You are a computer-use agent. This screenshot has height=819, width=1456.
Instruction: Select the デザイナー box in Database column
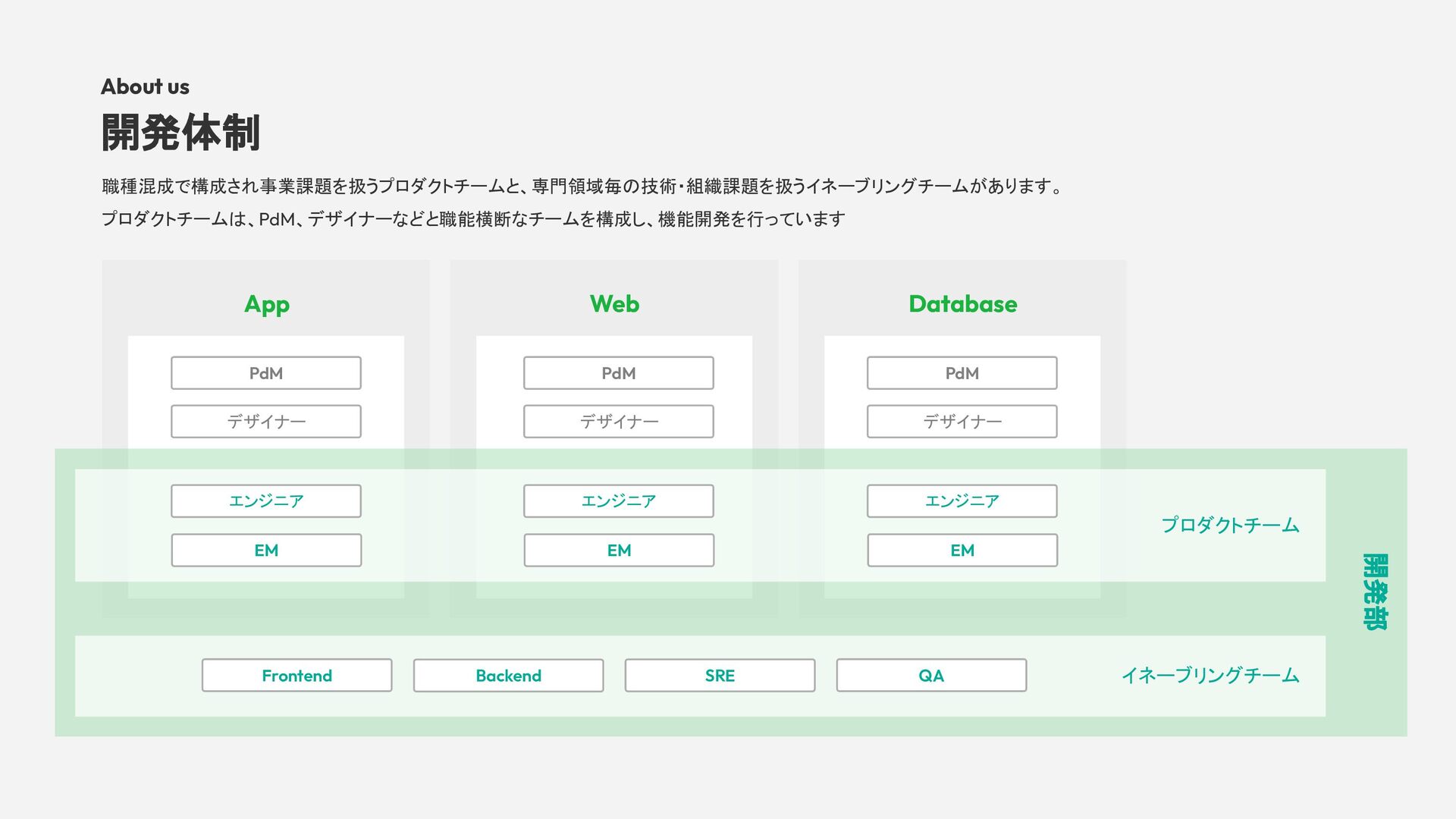pos(962,422)
